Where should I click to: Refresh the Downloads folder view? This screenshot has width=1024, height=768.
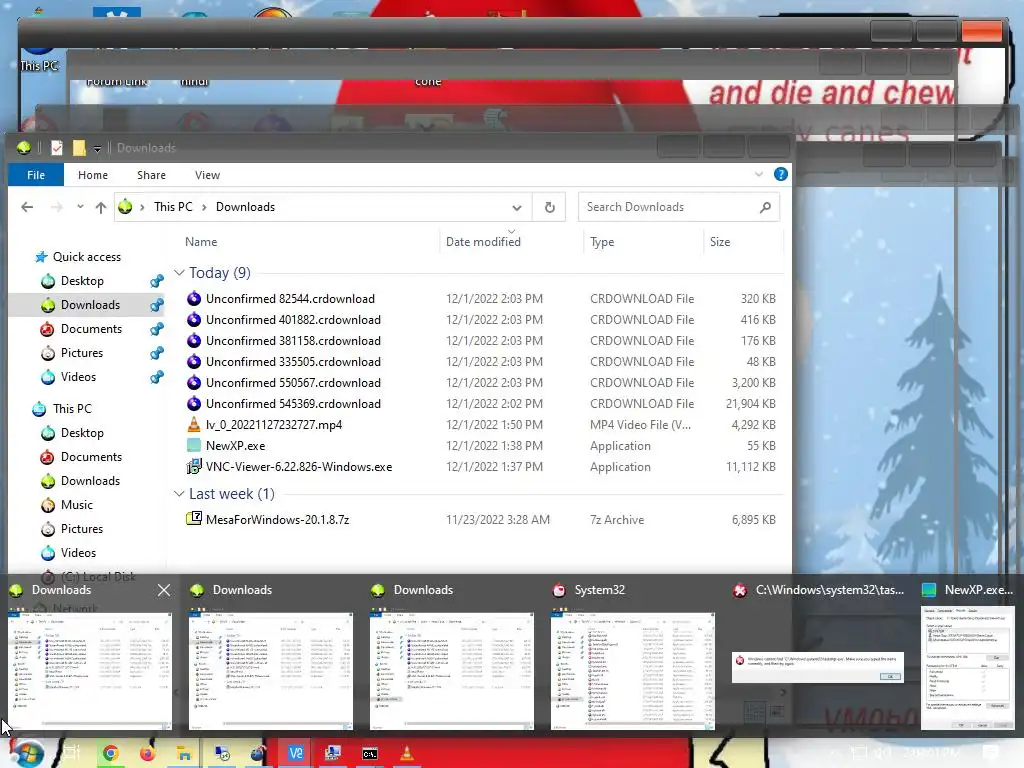pyautogui.click(x=549, y=207)
